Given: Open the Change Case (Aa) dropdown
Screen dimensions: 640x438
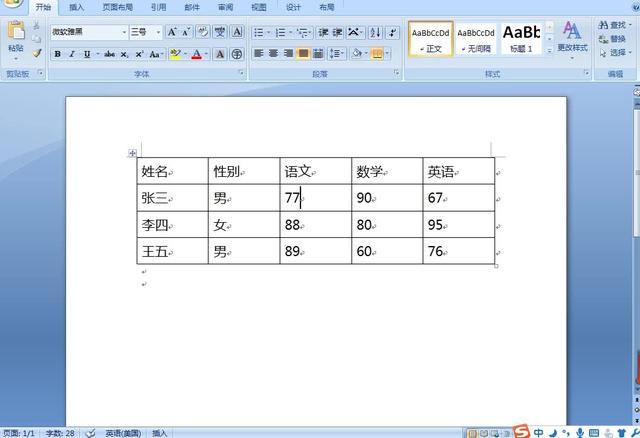Looking at the screenshot, I should pyautogui.click(x=156, y=54).
